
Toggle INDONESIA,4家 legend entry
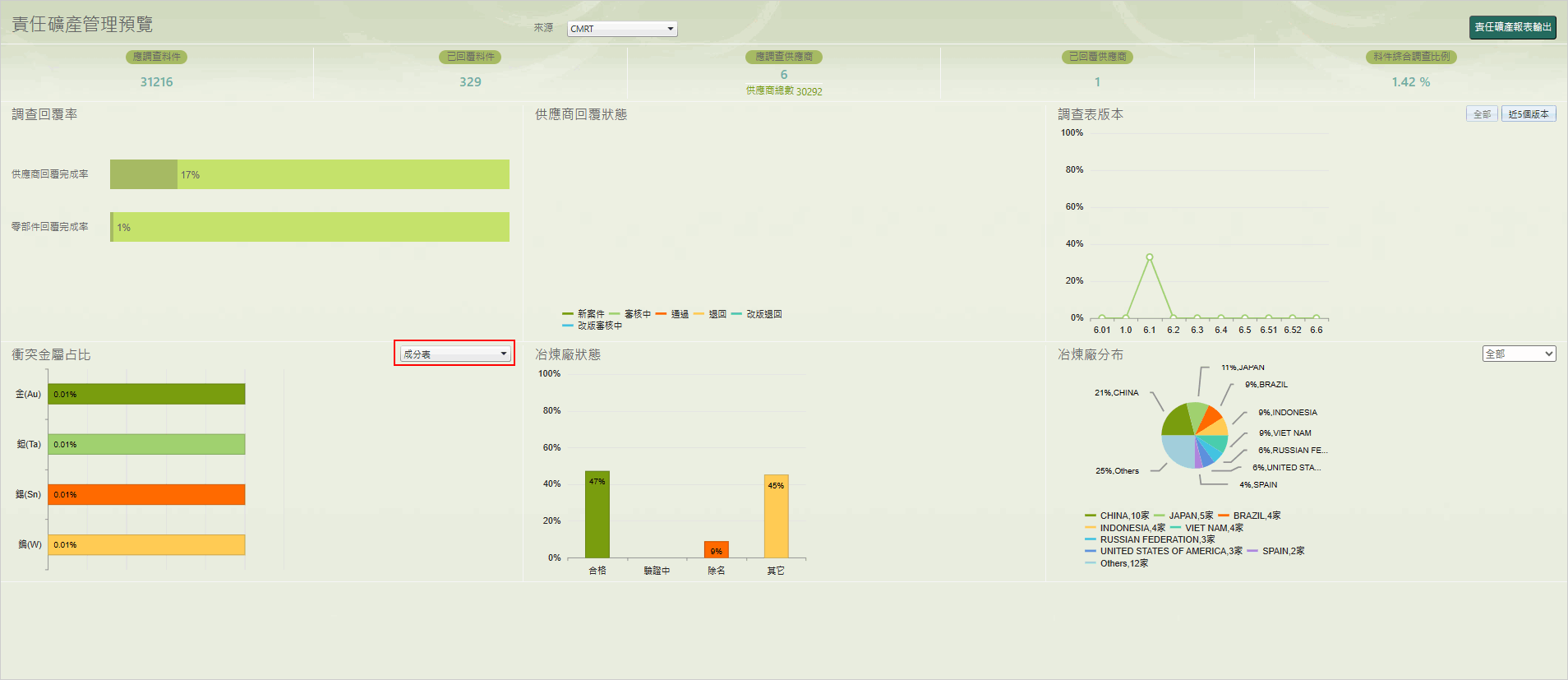coord(1125,528)
